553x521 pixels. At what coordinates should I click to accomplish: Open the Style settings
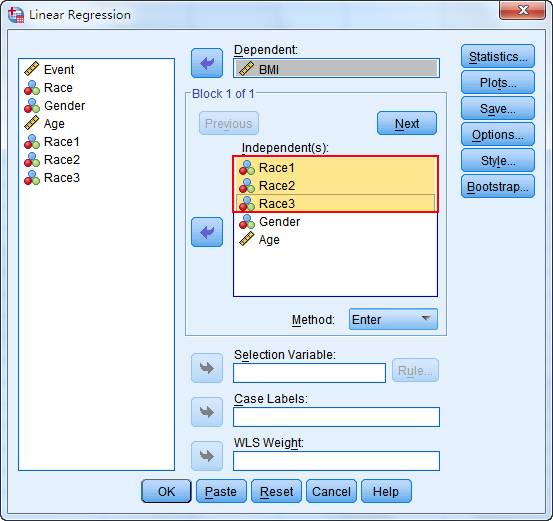498,160
